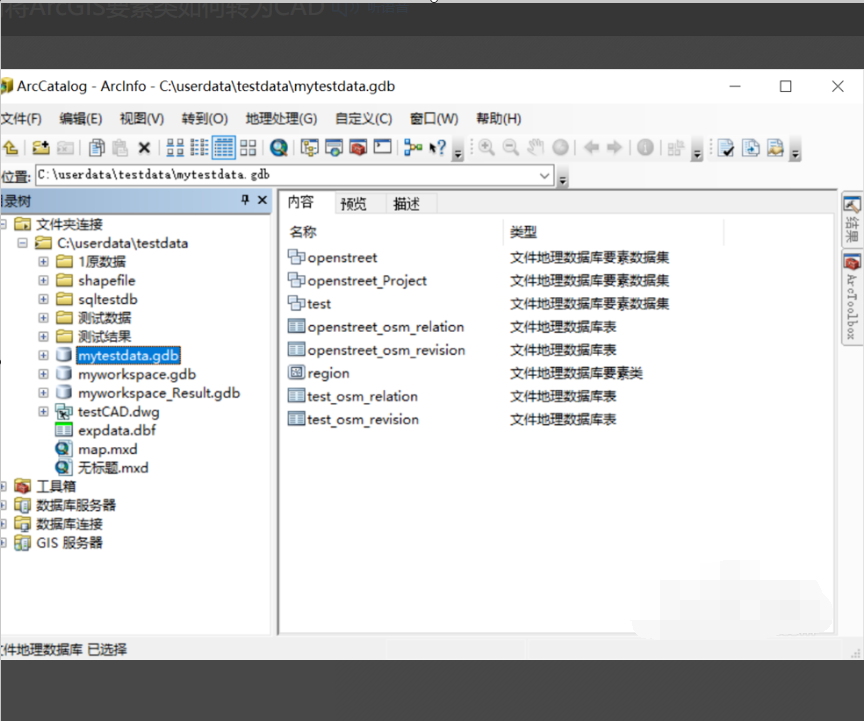864x721 pixels.
Task: Open the location path dropdown
Action: pyautogui.click(x=544, y=176)
